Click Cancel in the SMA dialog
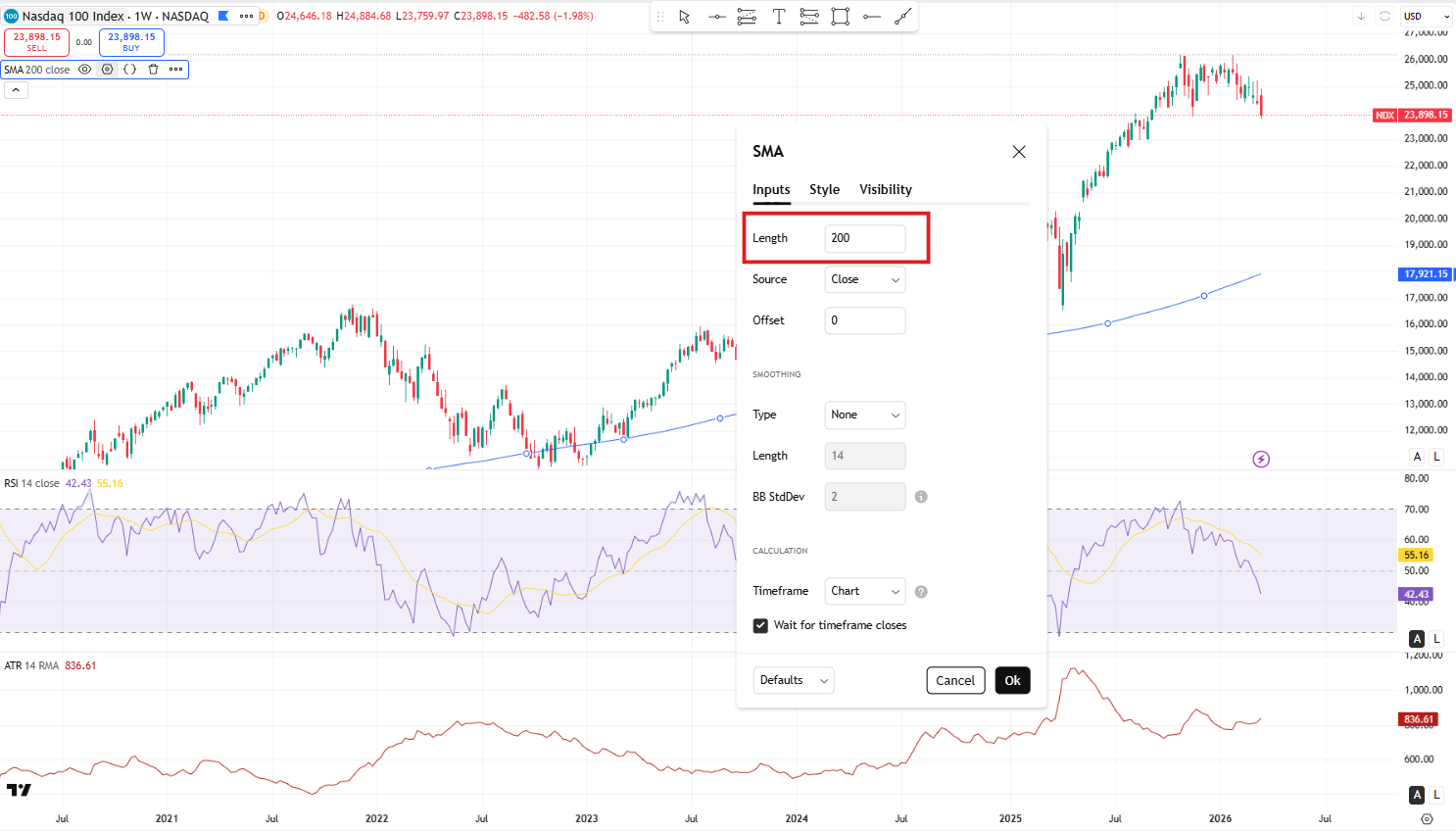1456x831 pixels. (954, 680)
